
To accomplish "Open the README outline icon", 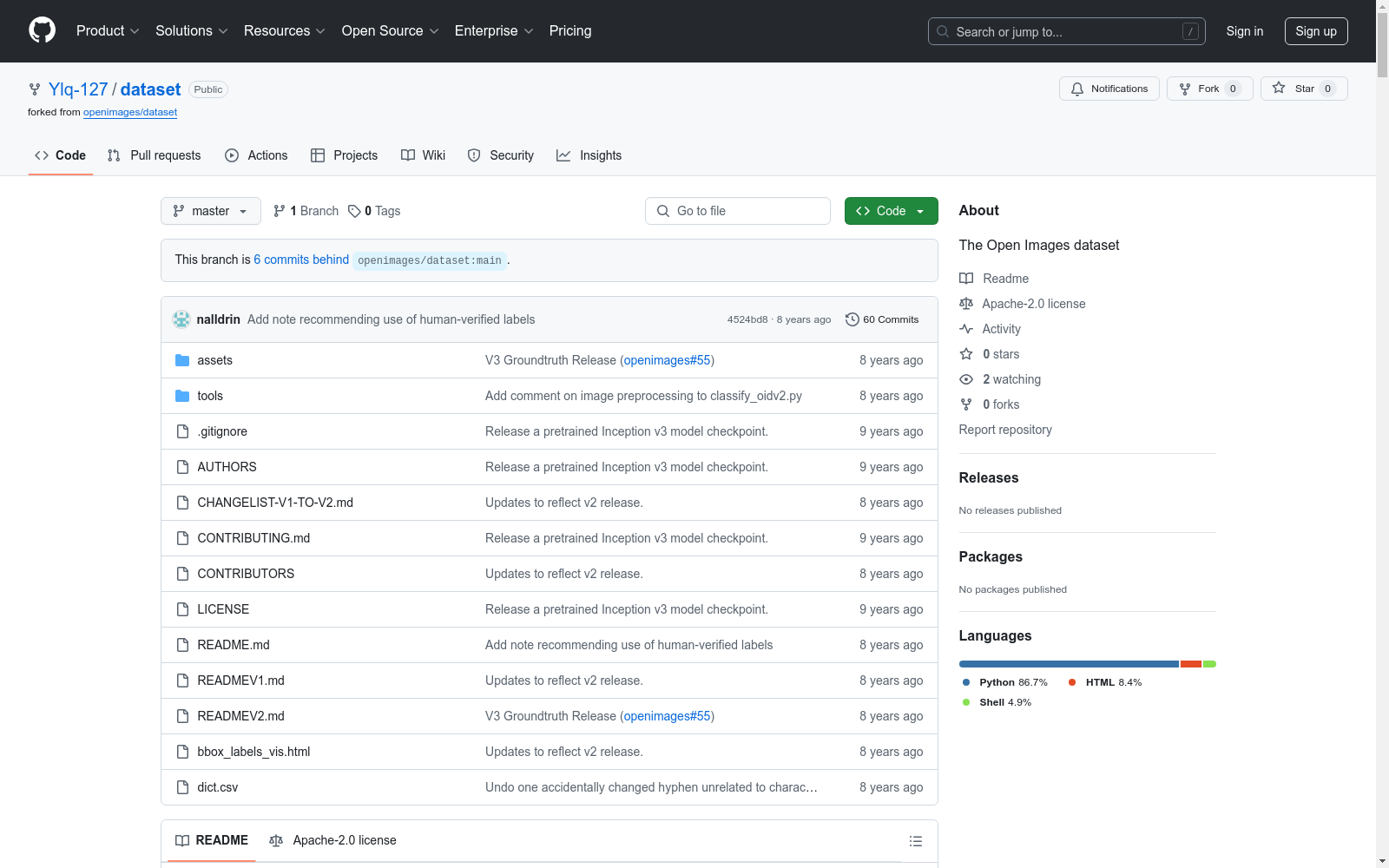I will pyautogui.click(x=915, y=841).
